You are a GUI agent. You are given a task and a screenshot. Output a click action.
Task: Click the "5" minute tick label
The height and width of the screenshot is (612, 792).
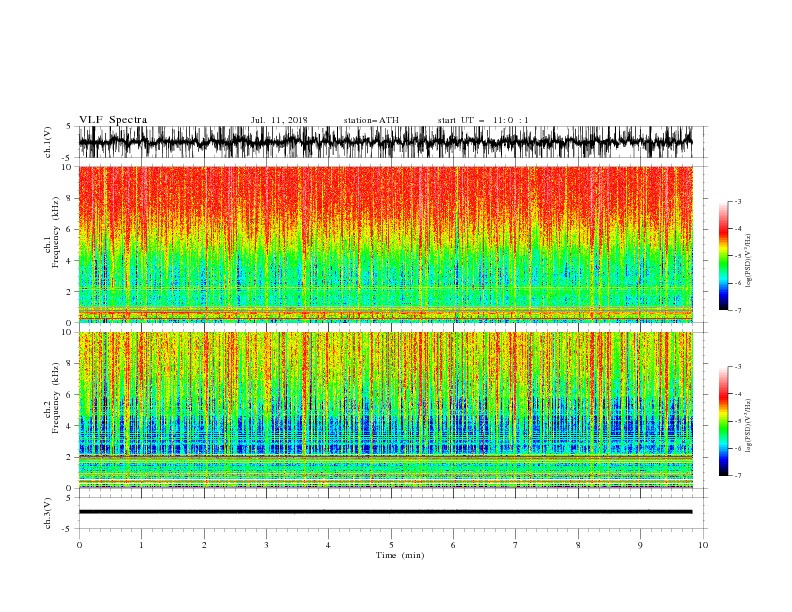tap(391, 545)
